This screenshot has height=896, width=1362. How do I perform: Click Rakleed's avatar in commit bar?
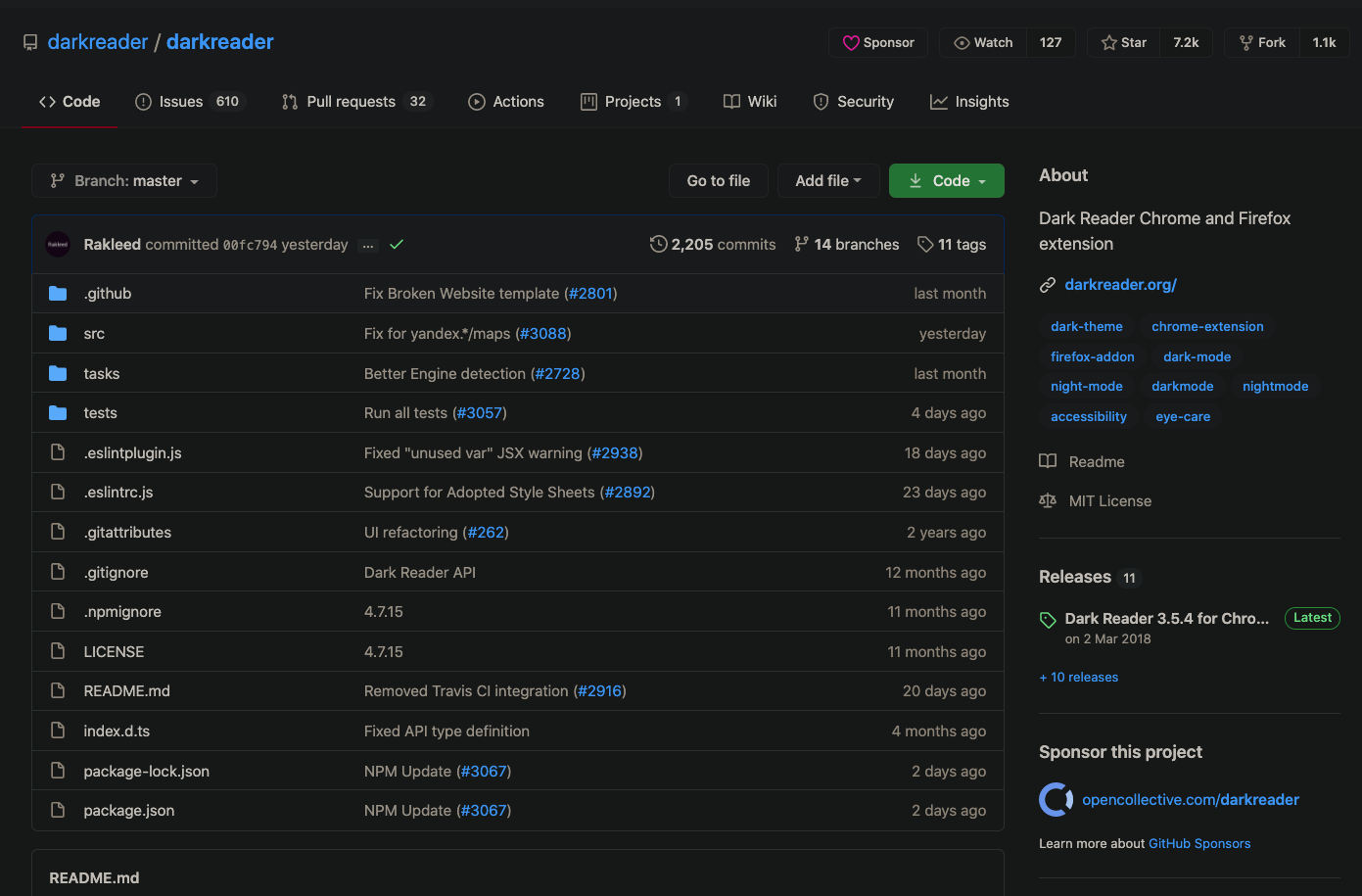(x=58, y=245)
